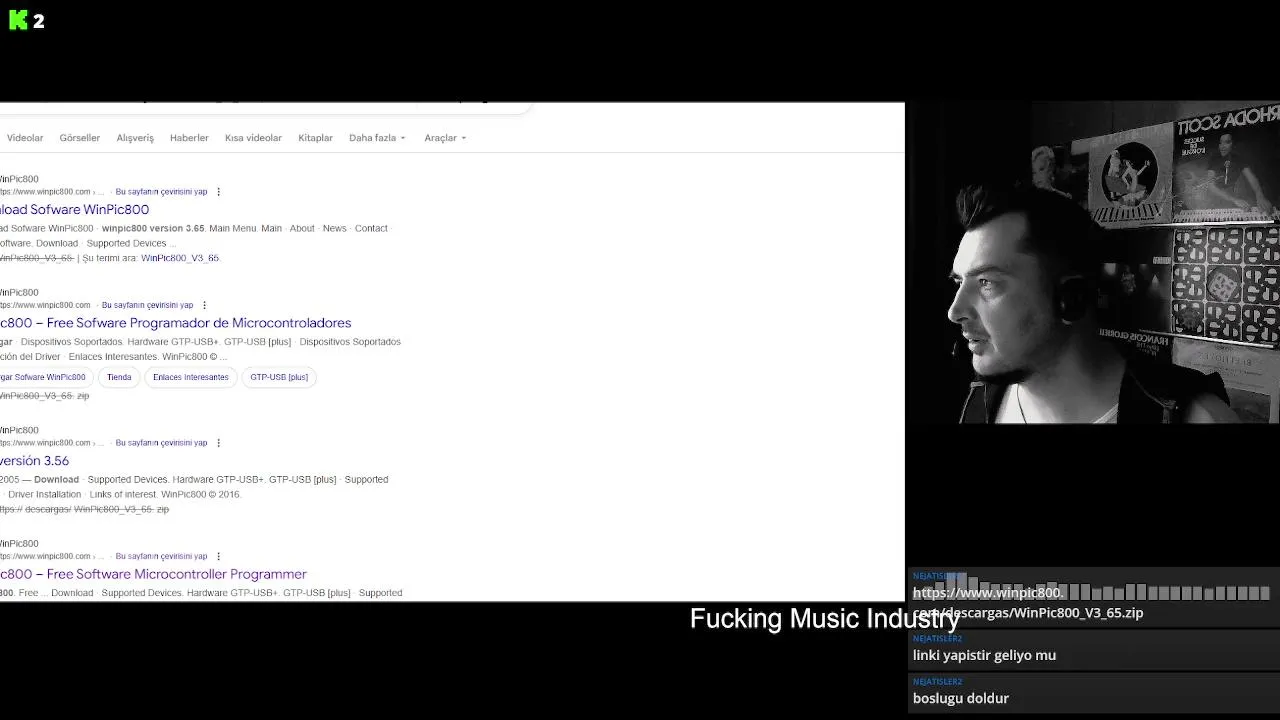Select the "Enlaces Interesantes" sitelink chip
The height and width of the screenshot is (720, 1280).
[x=191, y=377]
